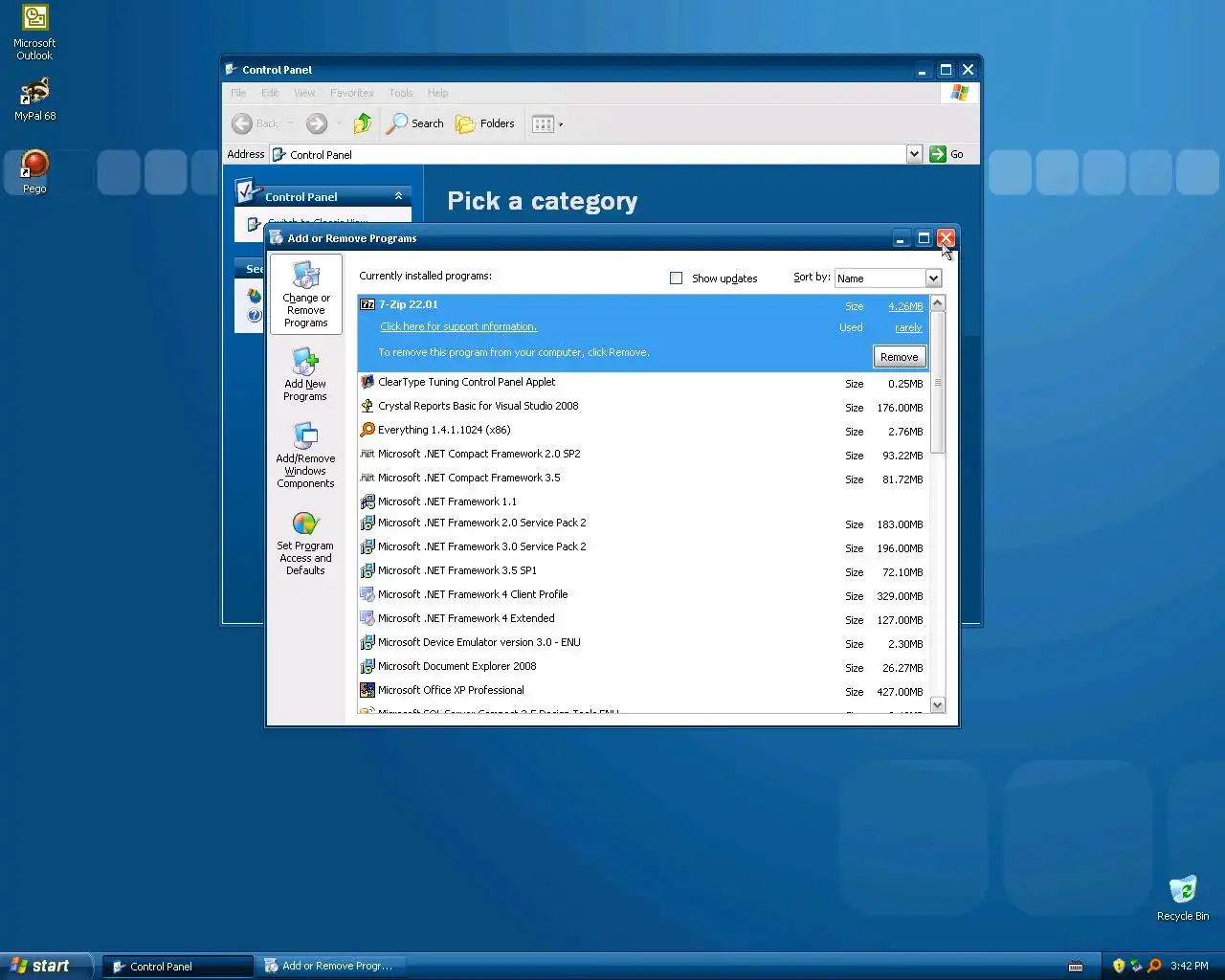Screen dimensions: 1225x980
Task: Click the 3:42 PM clock
Action: [1190, 966]
